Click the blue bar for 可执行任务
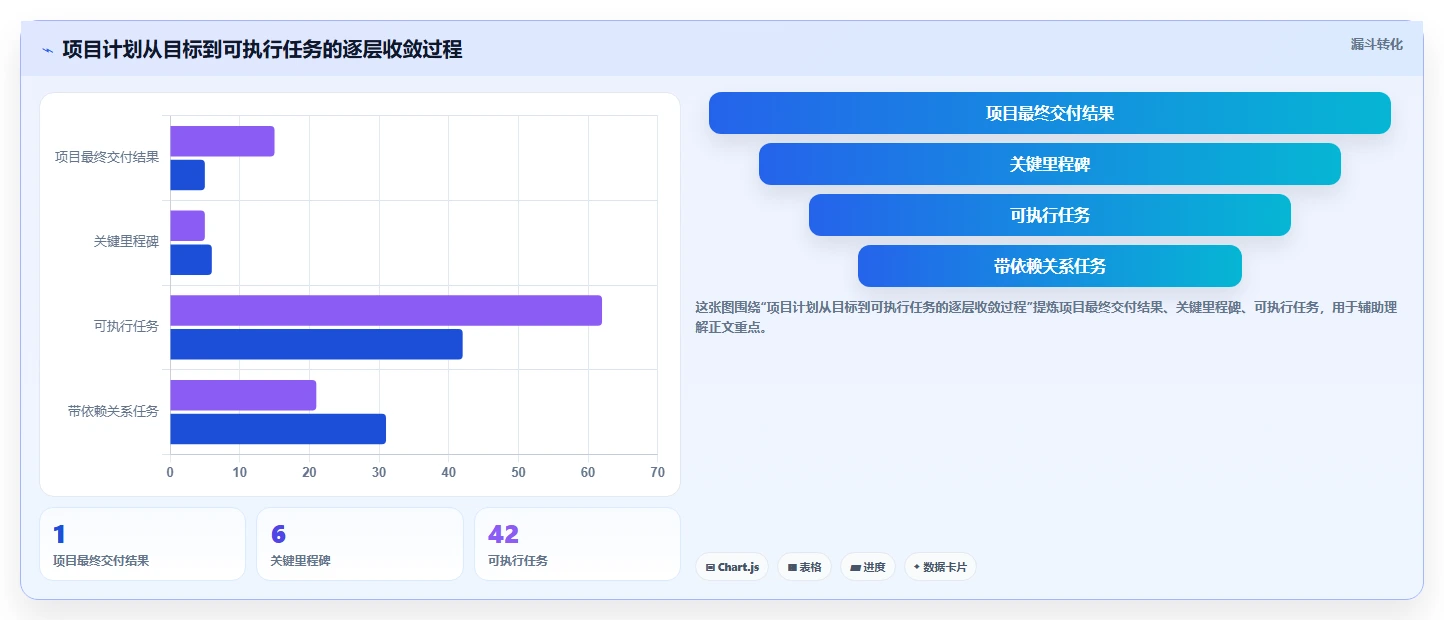The height and width of the screenshot is (620, 1444). click(x=316, y=344)
